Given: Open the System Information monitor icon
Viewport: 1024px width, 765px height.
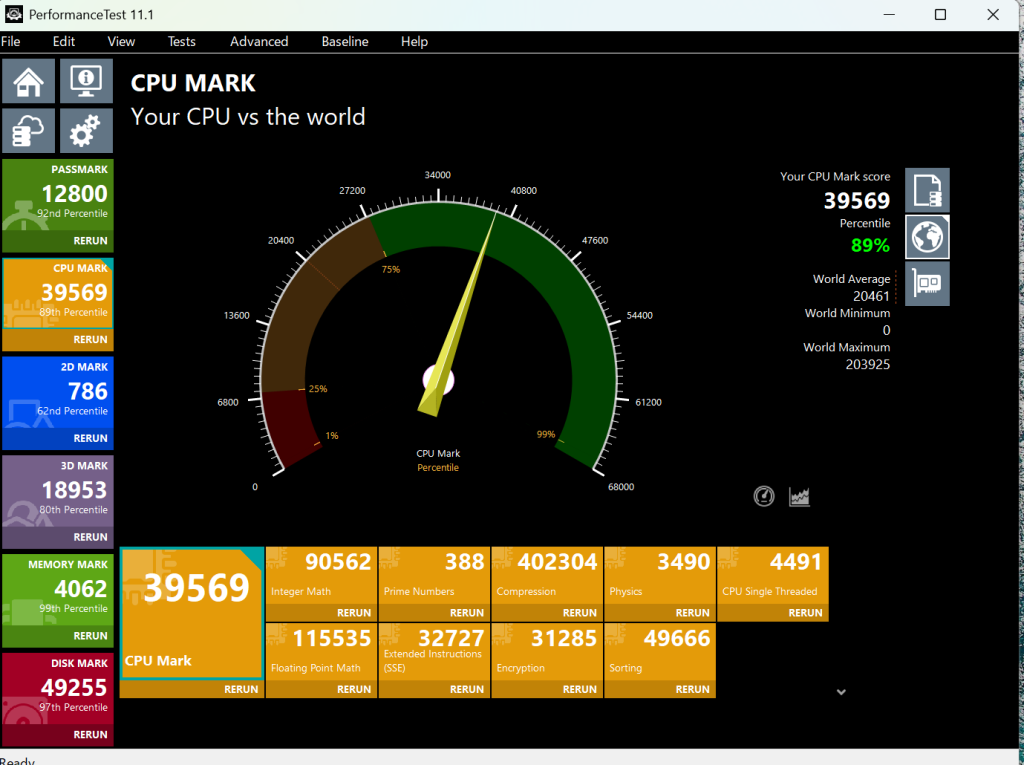Looking at the screenshot, I should pyautogui.click(x=86, y=81).
